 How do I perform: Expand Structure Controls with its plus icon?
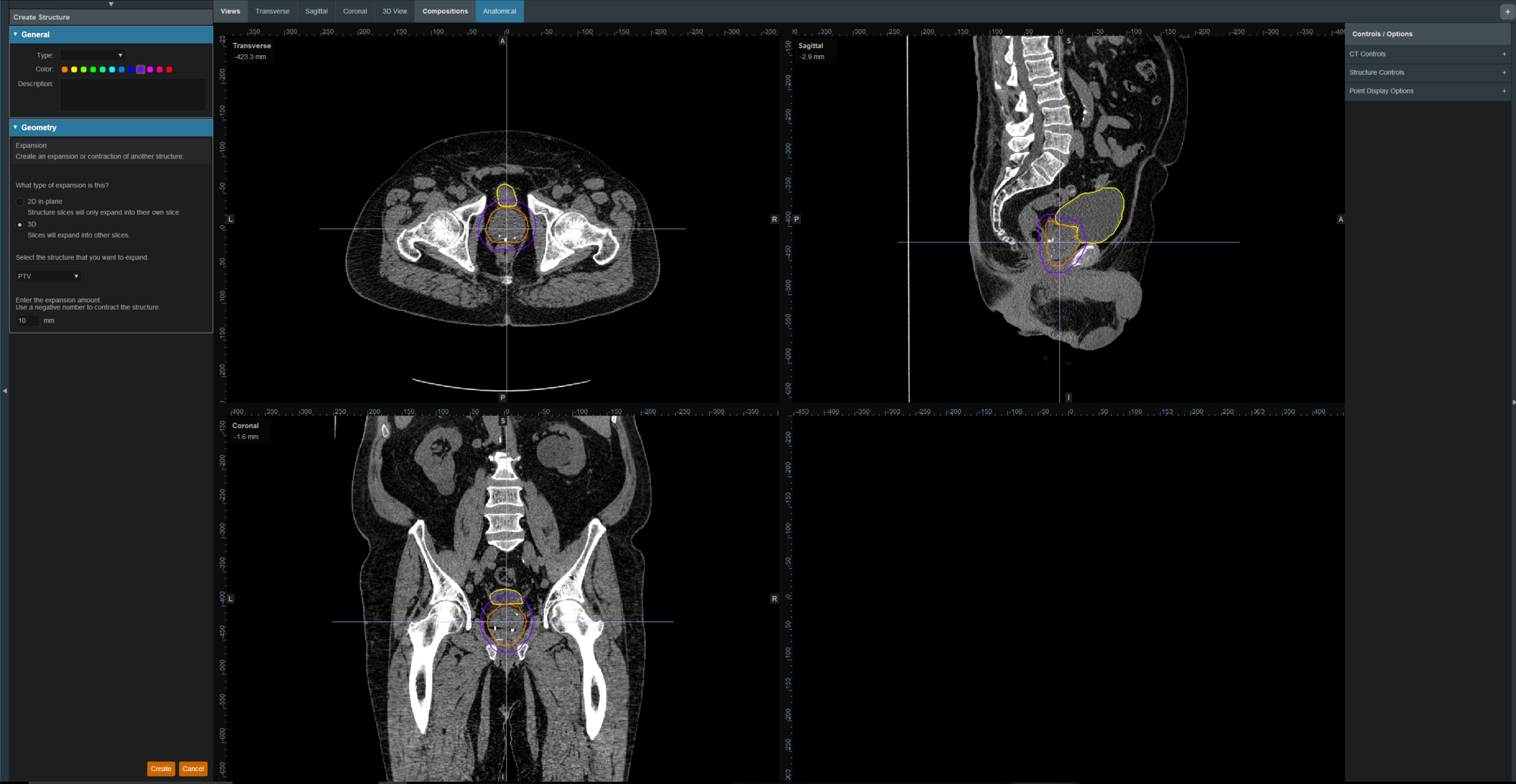tap(1504, 72)
